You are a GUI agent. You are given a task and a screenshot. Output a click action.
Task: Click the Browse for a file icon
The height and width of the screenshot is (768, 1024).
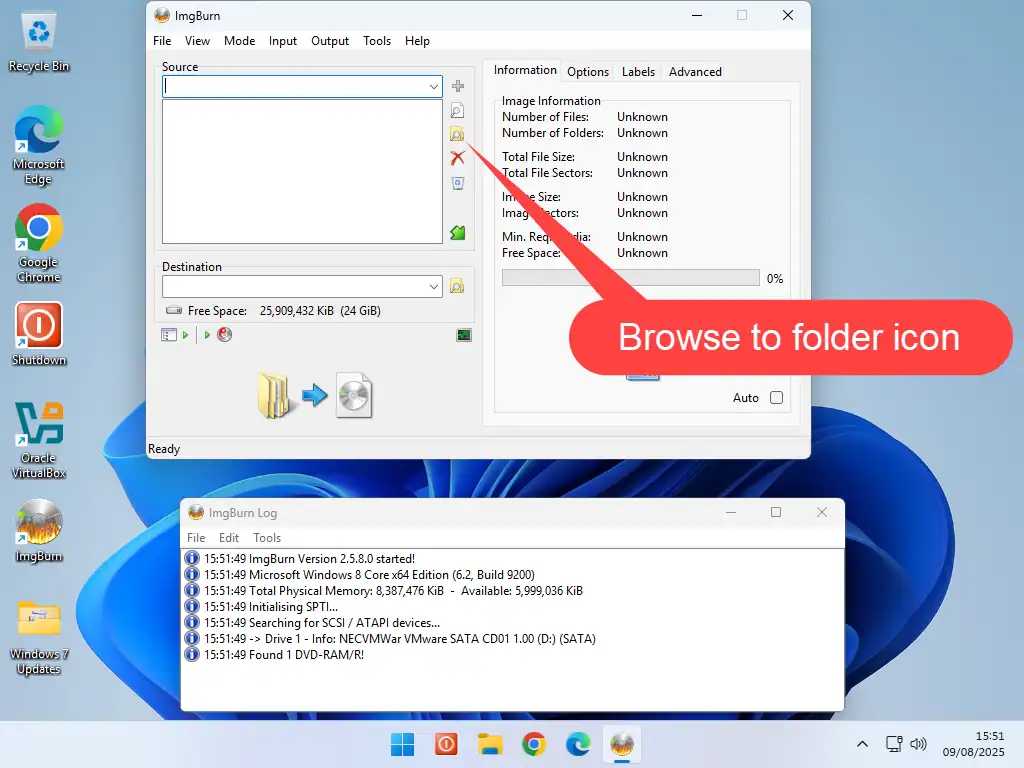pyautogui.click(x=457, y=111)
